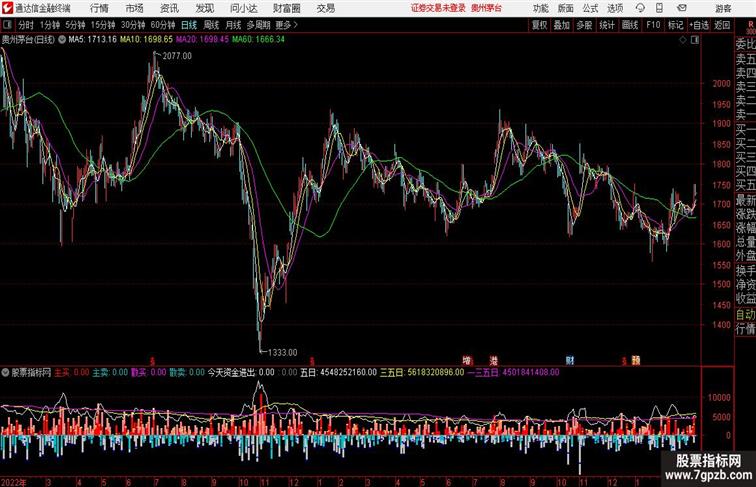Open the 功能 menu
The height and width of the screenshot is (487, 756).
(540, 8)
